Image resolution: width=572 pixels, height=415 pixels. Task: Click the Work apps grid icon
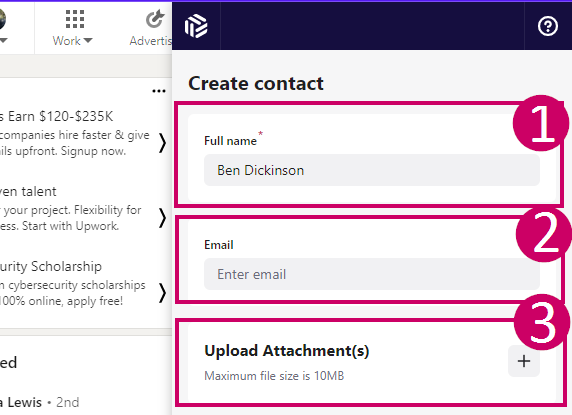pyautogui.click(x=75, y=19)
